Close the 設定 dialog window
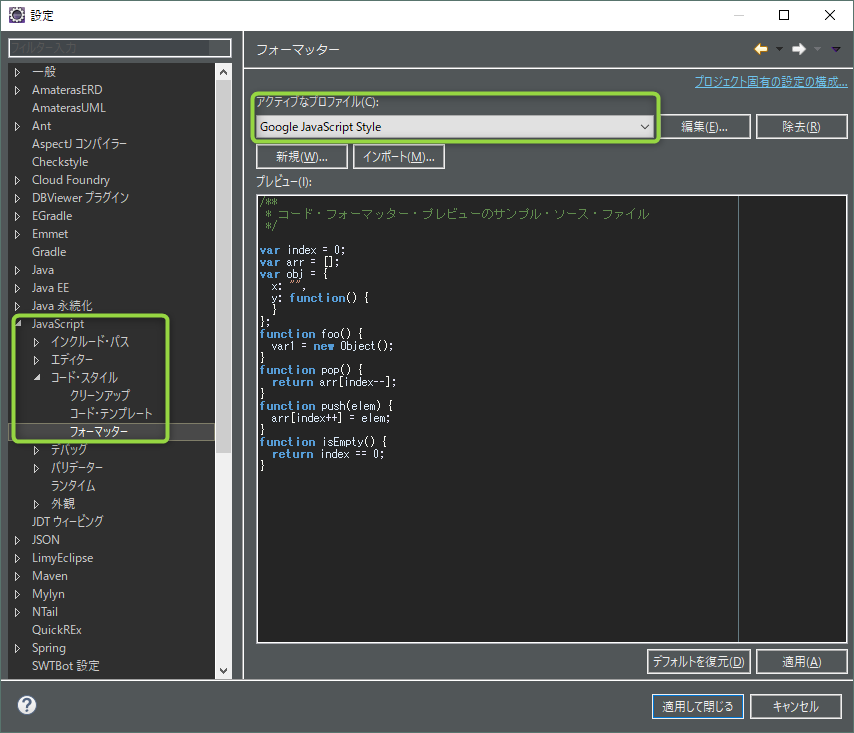The height and width of the screenshot is (733, 854). (829, 15)
